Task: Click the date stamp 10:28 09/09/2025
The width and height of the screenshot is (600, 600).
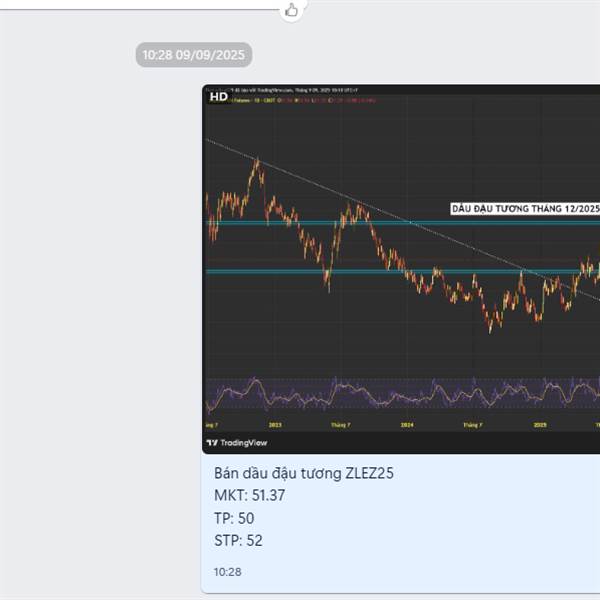Action: click(194, 55)
